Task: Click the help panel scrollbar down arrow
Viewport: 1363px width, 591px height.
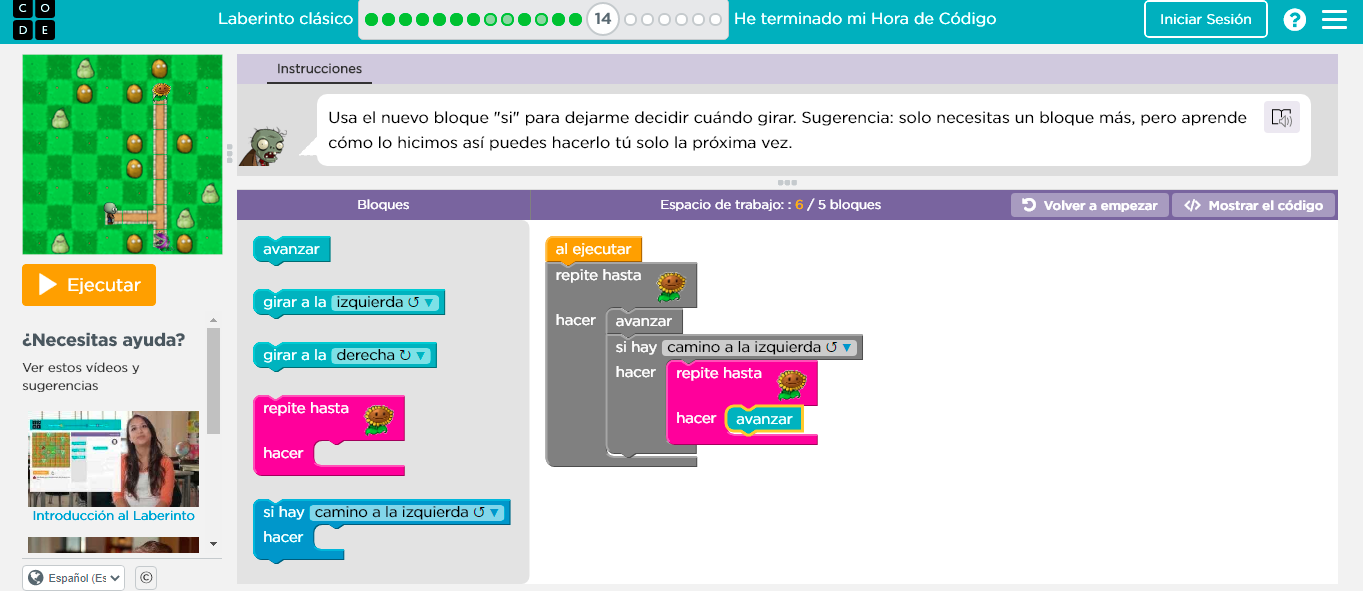Action: point(213,544)
